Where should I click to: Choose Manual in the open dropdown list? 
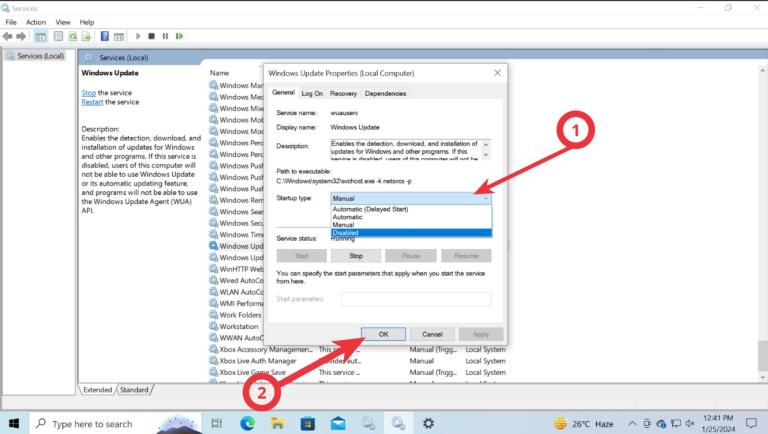point(343,225)
